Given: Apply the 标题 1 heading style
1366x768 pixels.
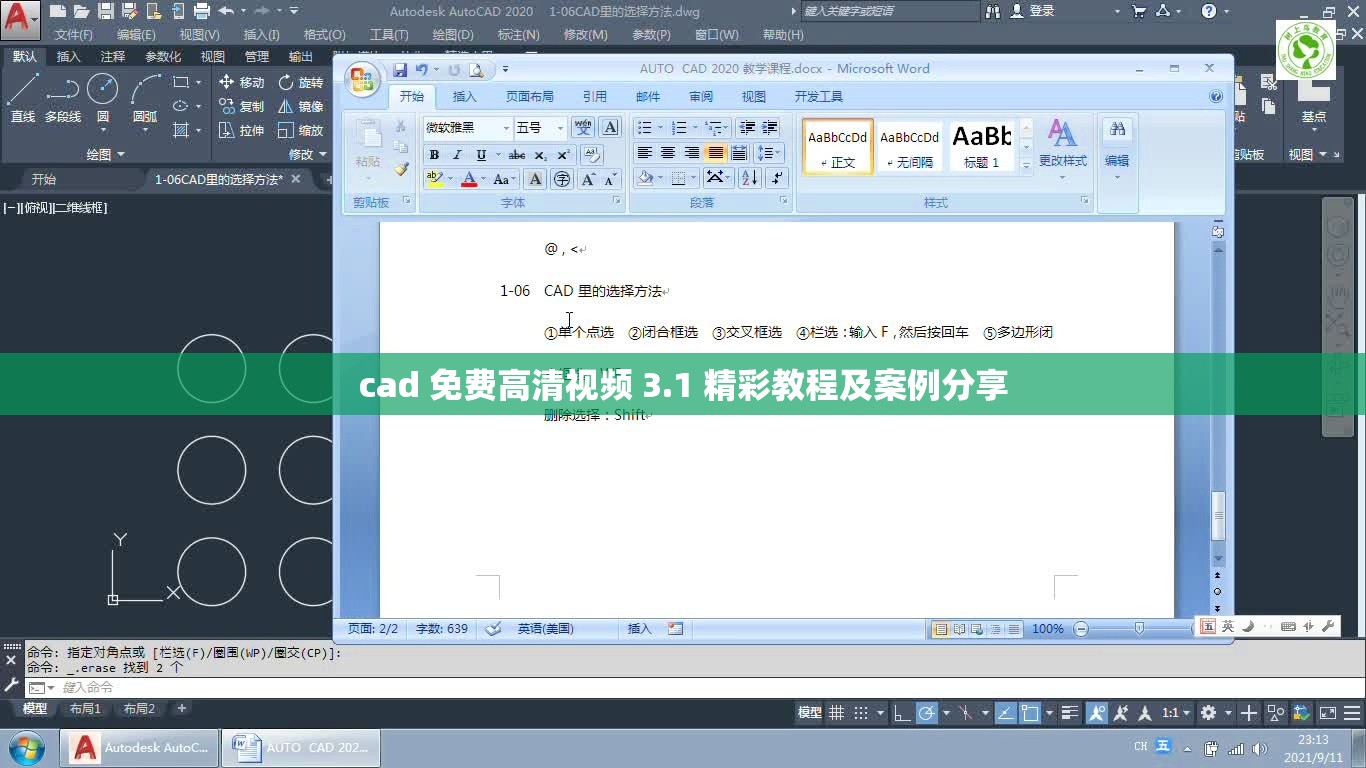Looking at the screenshot, I should [x=981, y=145].
